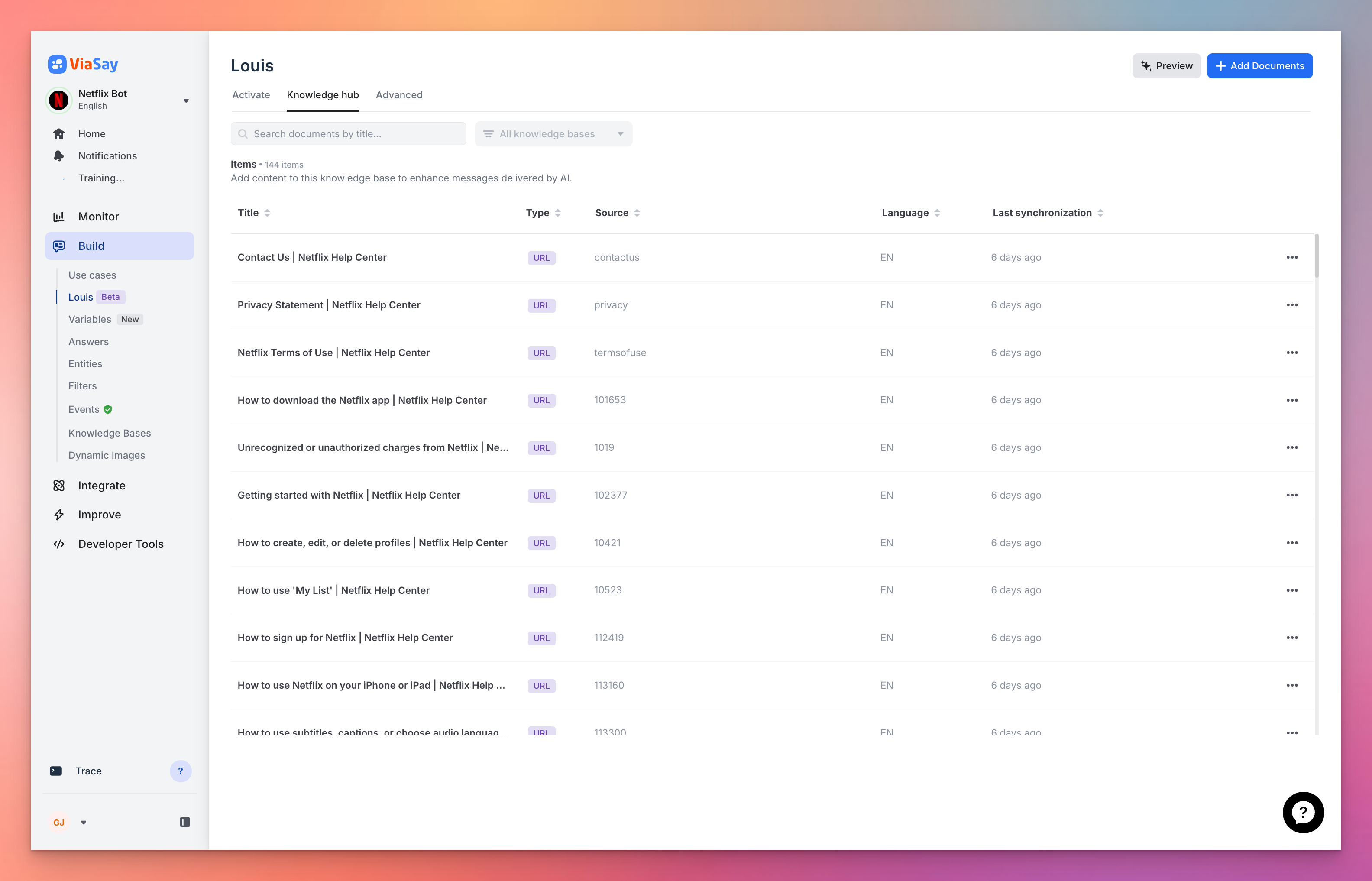Open the Trace panel
1372x881 pixels.
tap(89, 771)
